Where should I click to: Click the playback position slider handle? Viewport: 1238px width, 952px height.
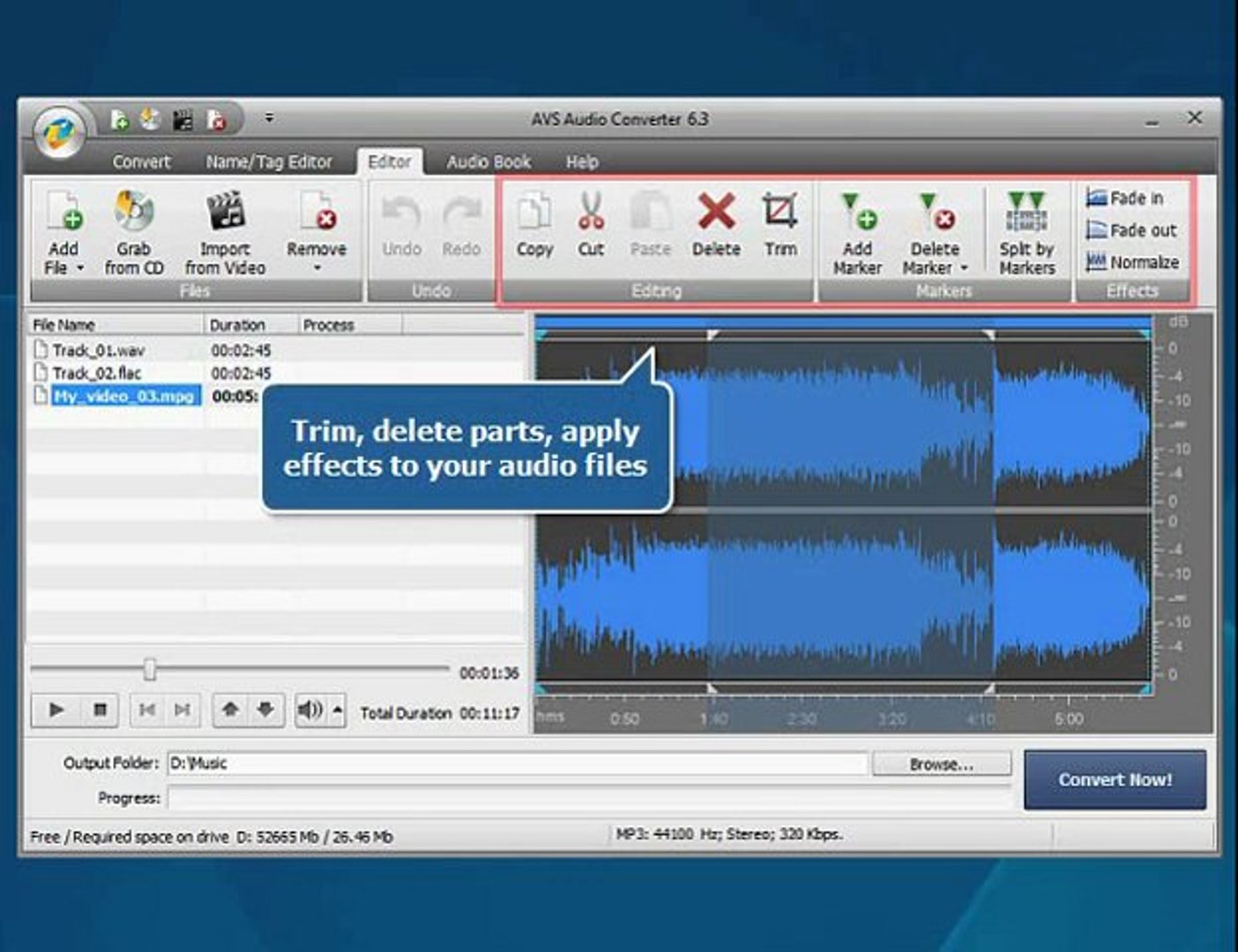150,669
